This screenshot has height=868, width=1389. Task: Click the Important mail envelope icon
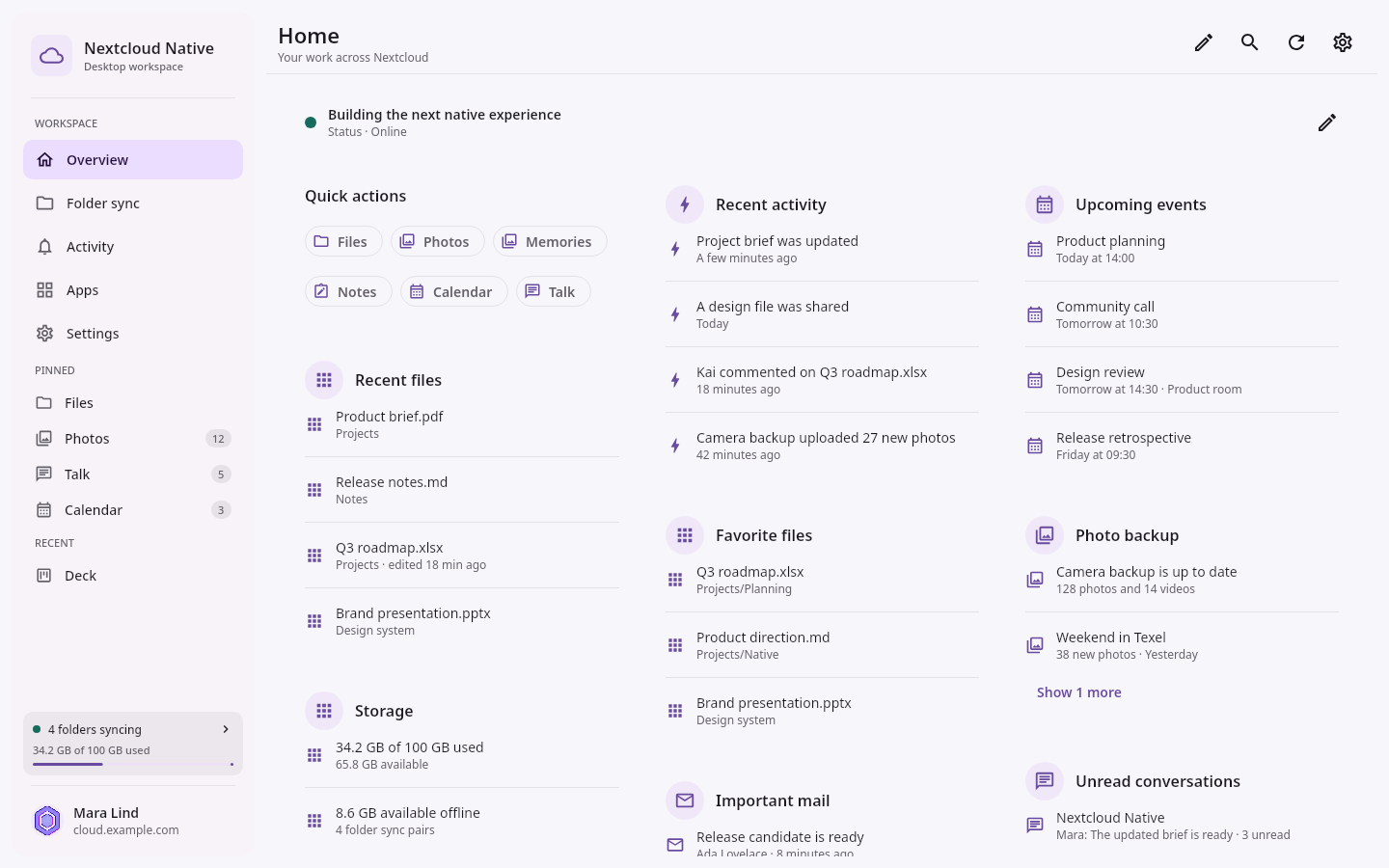(x=685, y=800)
